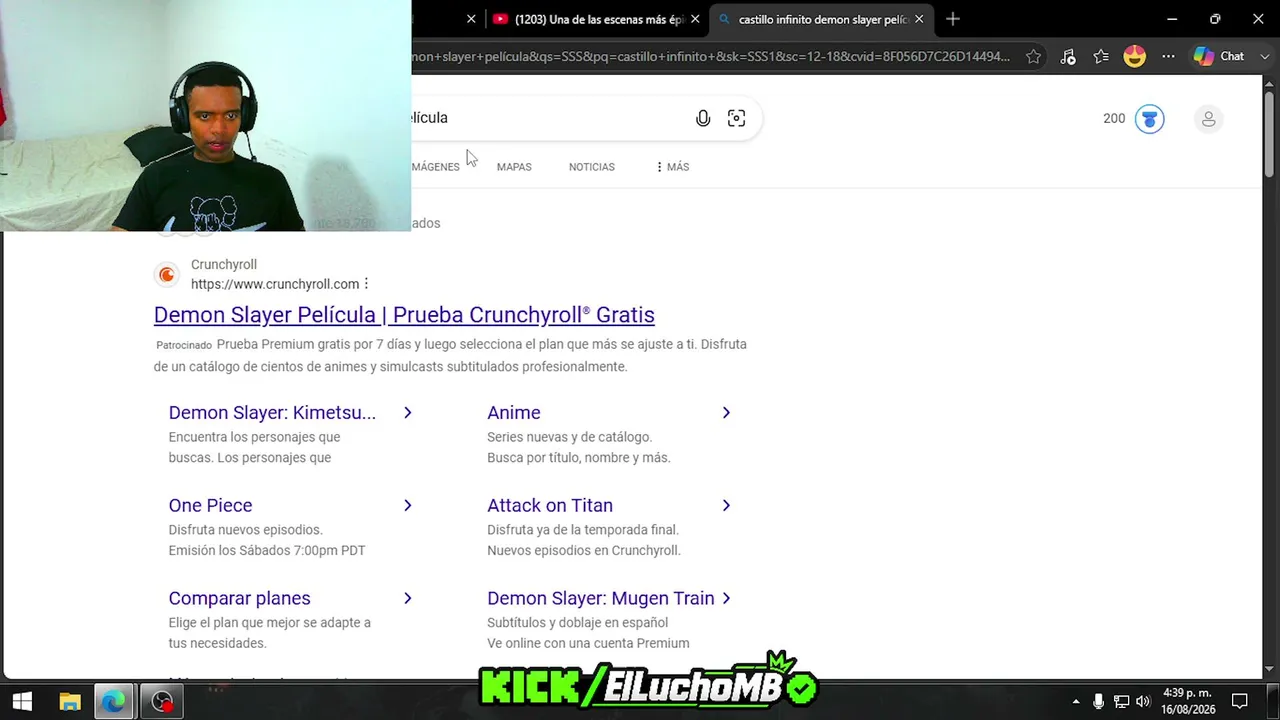Click arrow beside Demon Slayer: Mugen Train
The image size is (1280, 720).
coord(726,599)
